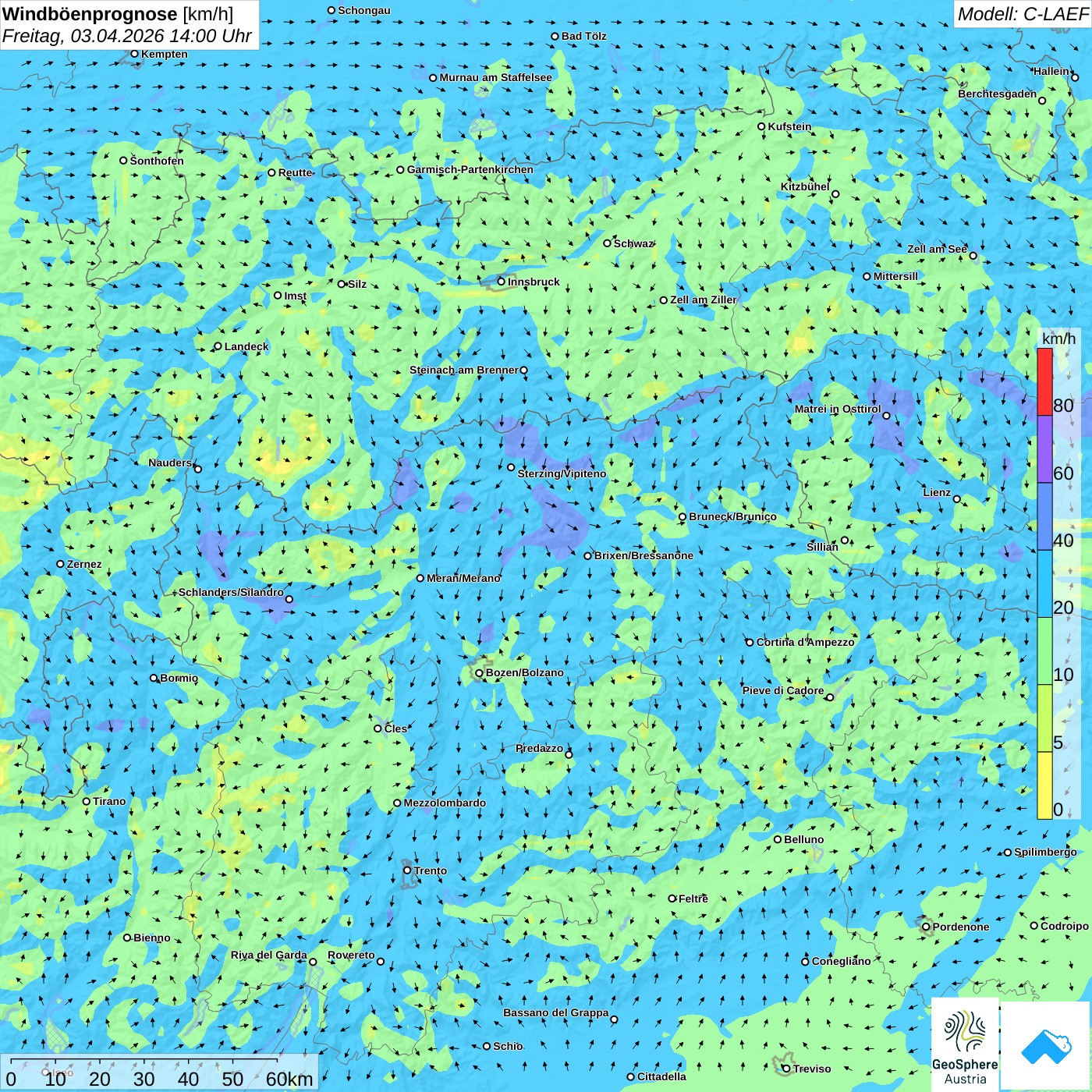Click the Treviso location dot
The image size is (1092, 1092).
click(x=786, y=1069)
